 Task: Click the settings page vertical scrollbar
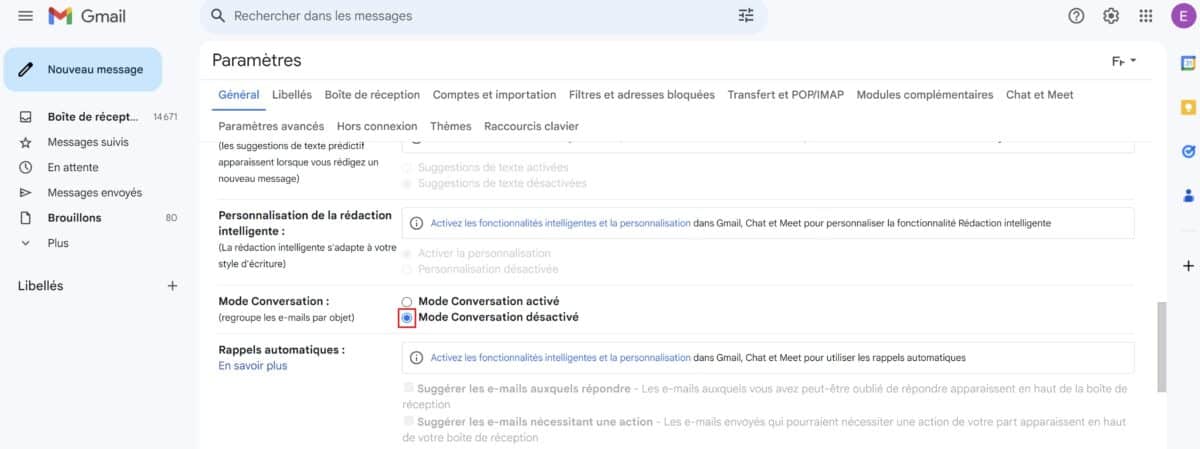(x=1161, y=347)
